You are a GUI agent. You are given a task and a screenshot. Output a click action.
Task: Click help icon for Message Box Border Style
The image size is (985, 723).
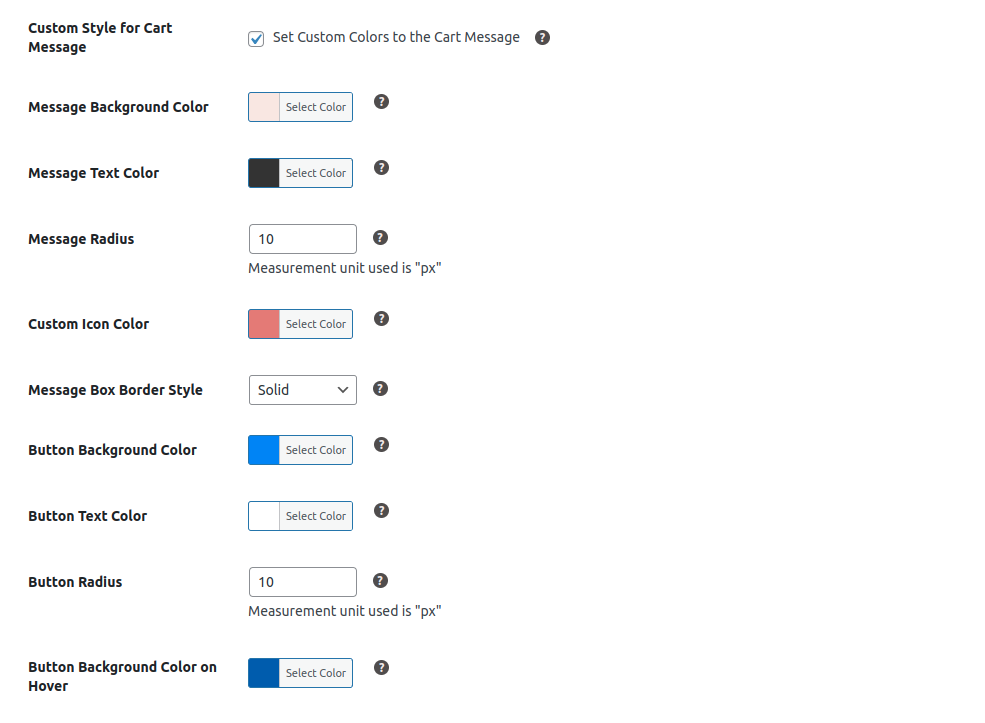coord(380,389)
